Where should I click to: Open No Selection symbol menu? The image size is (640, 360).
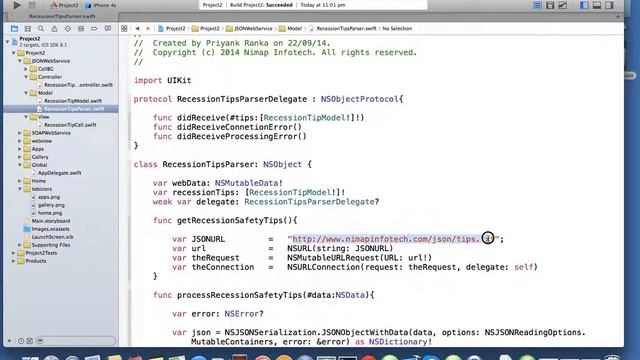[397, 29]
